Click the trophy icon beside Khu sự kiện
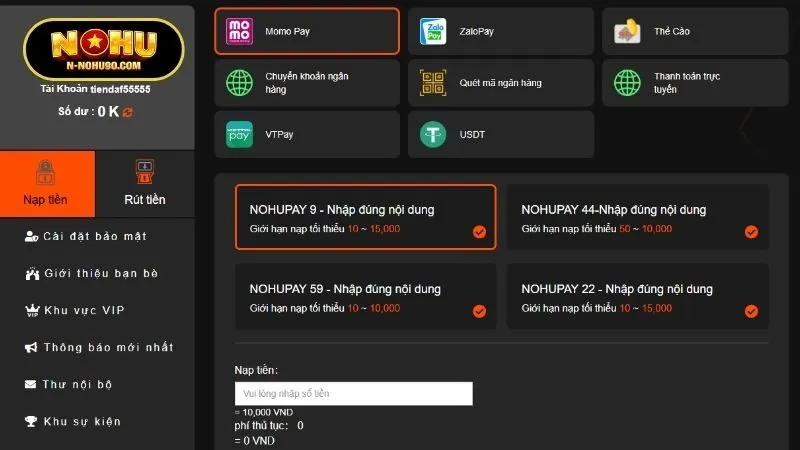Image resolution: width=800 pixels, height=450 pixels. 31,421
